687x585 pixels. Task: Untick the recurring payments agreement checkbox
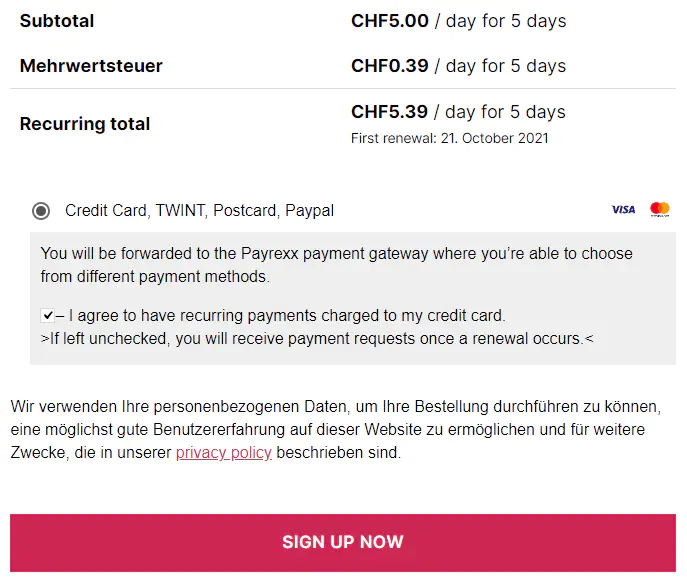(x=47, y=316)
